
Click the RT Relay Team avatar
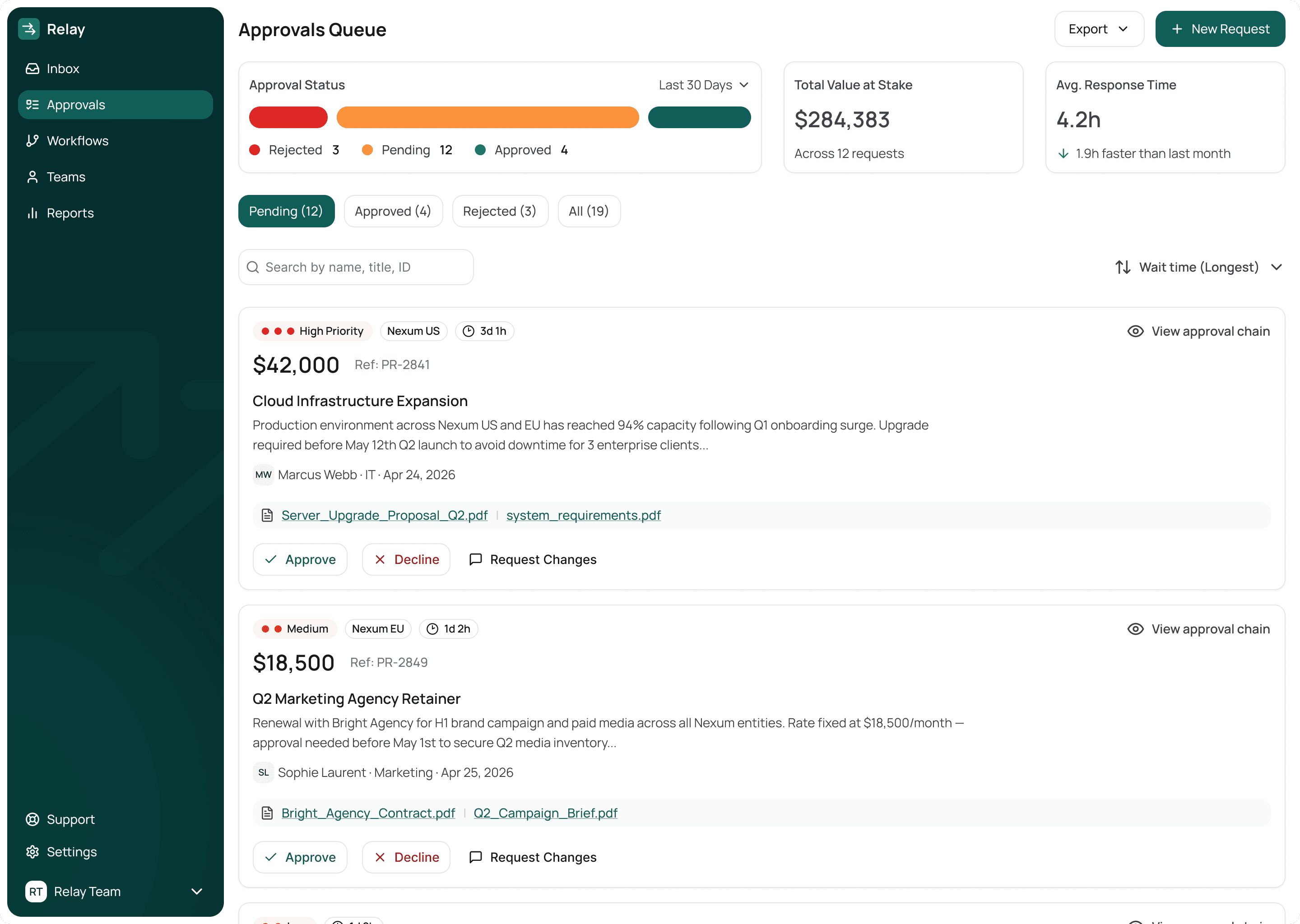[x=36, y=892]
